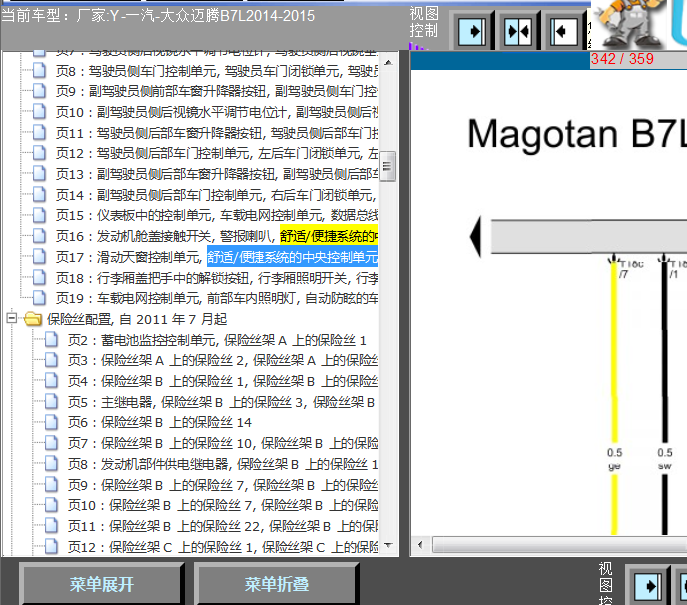687x605 pixels.
Task: Open 页13 副驾驶员侧后部车窗升降器按钮
Action: coord(217,174)
